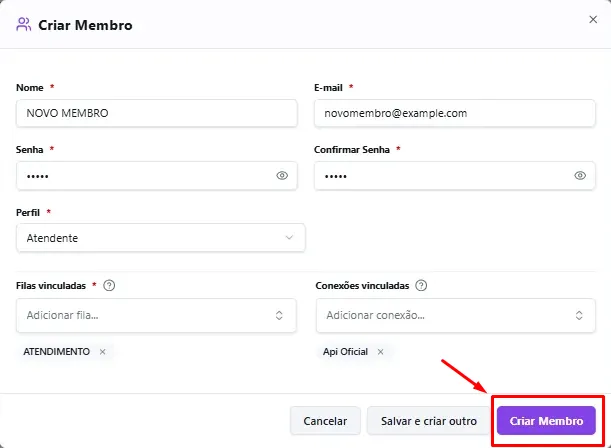Click Salvar e criar outro button
The height and width of the screenshot is (448, 611).
click(x=429, y=421)
